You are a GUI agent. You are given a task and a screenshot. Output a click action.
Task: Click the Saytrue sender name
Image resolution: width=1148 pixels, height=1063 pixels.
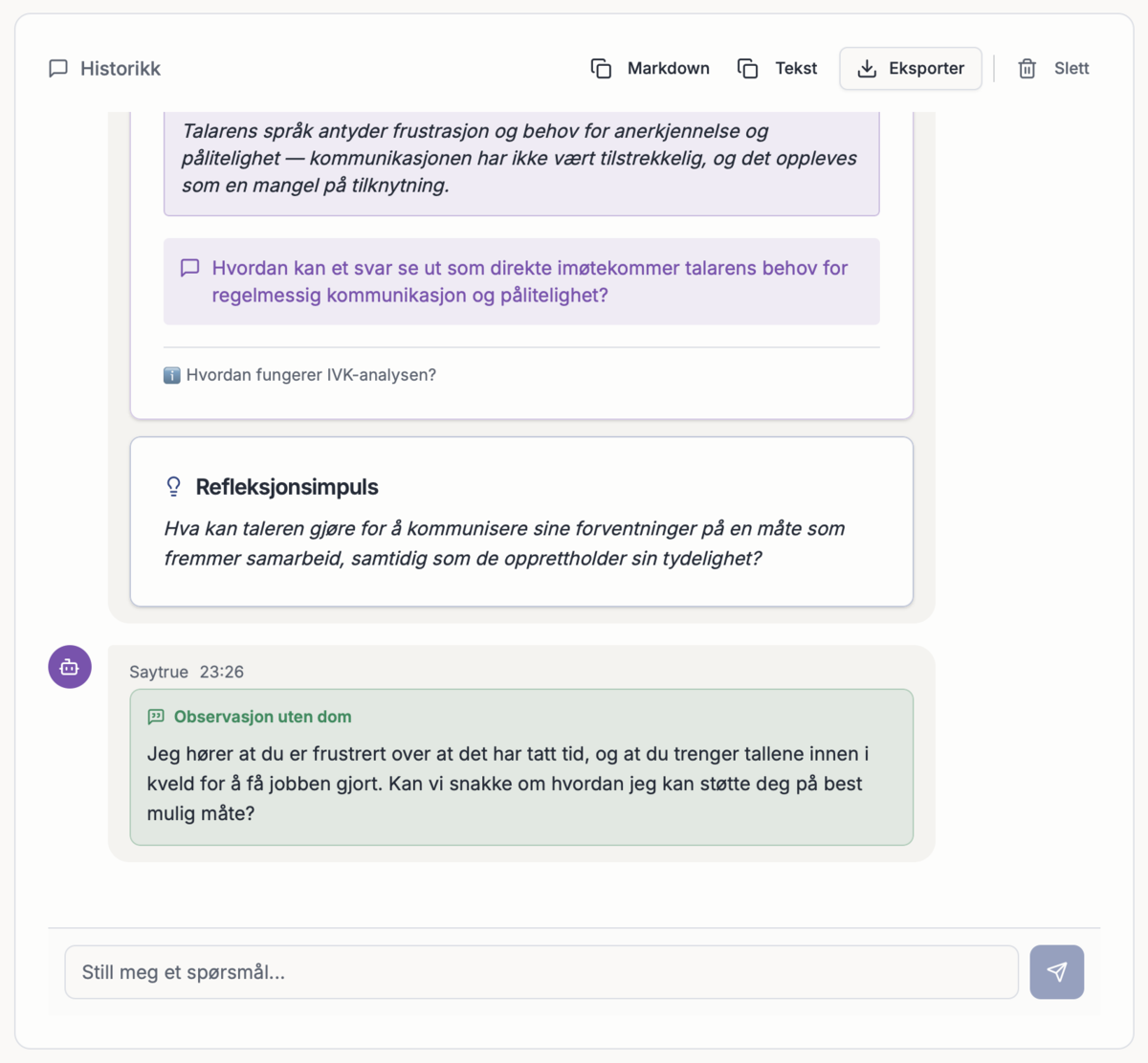(x=159, y=672)
